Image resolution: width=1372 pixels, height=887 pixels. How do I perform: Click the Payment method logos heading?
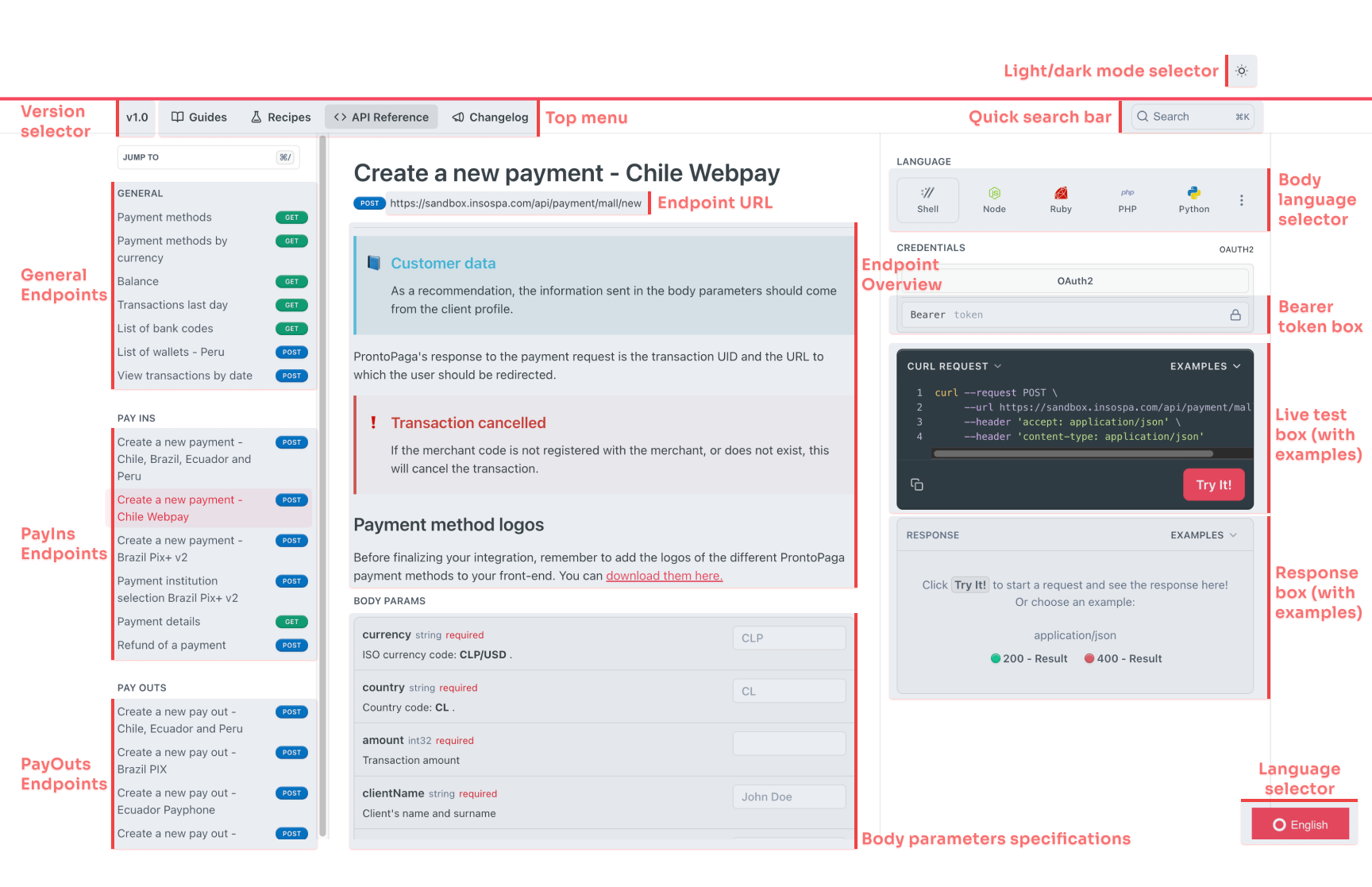click(x=449, y=525)
